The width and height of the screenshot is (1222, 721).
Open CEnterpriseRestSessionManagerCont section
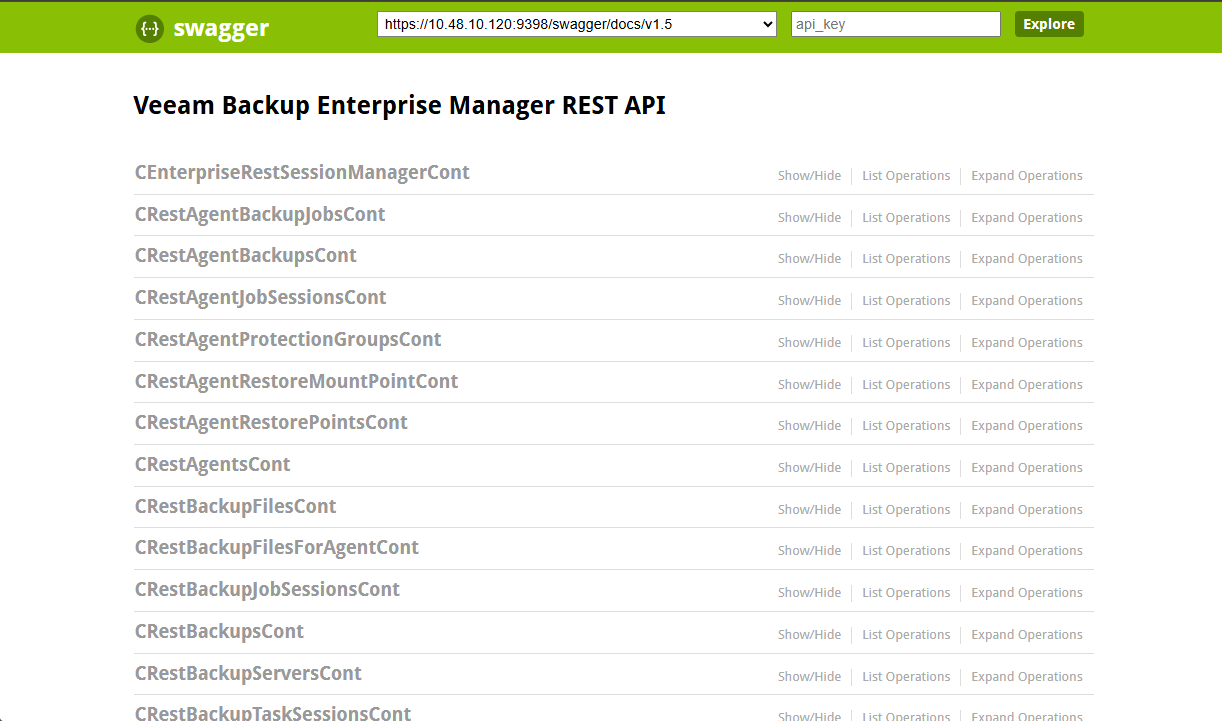pos(302,173)
